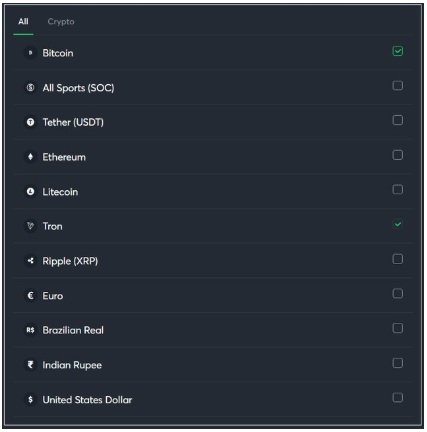Check the United States Dollar checkbox

[398, 398]
